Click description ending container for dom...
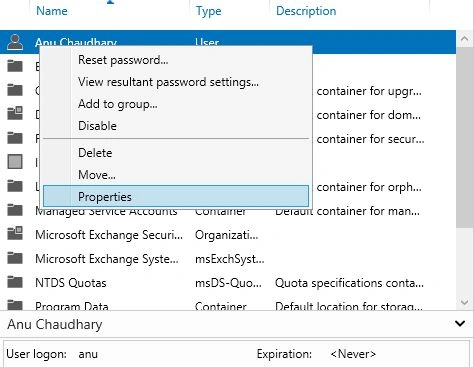This screenshot has width=474, height=367. 369,115
